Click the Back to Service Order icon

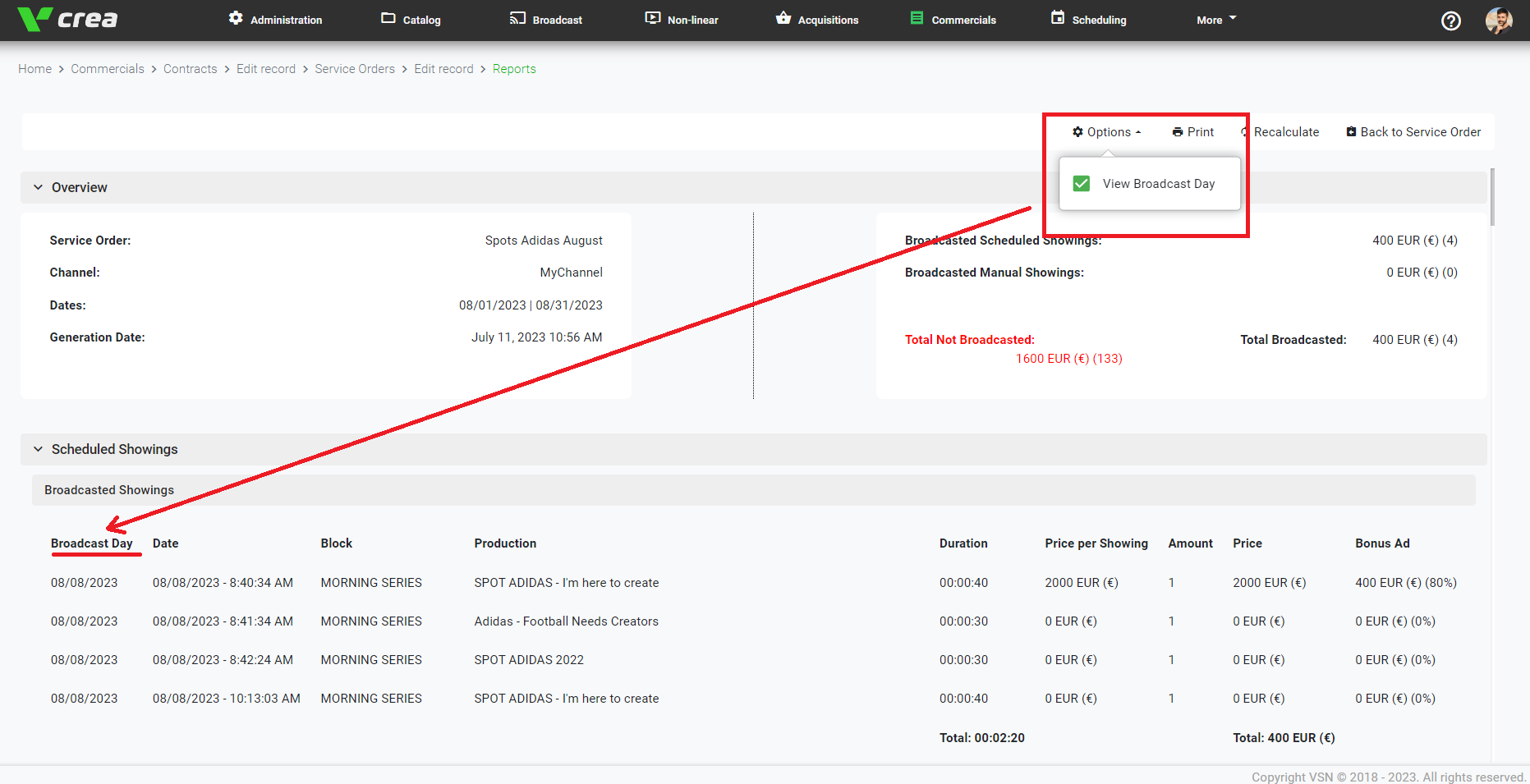[x=1351, y=131]
